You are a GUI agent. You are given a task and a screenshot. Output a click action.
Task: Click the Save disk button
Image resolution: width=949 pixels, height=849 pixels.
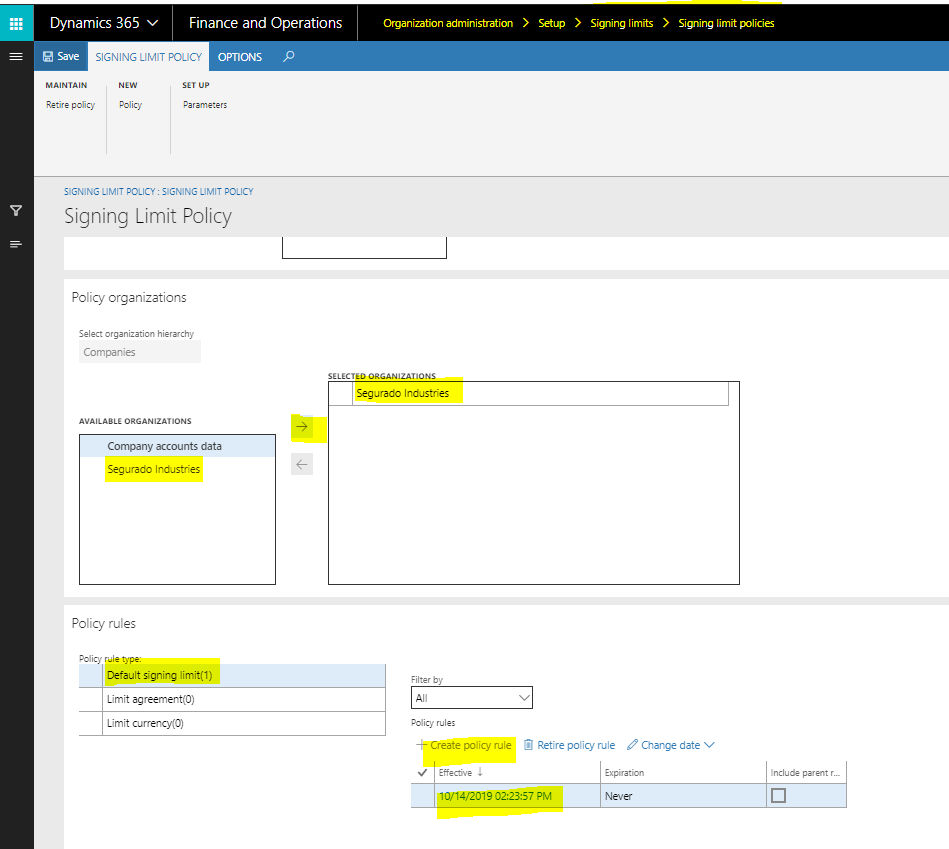click(x=61, y=56)
